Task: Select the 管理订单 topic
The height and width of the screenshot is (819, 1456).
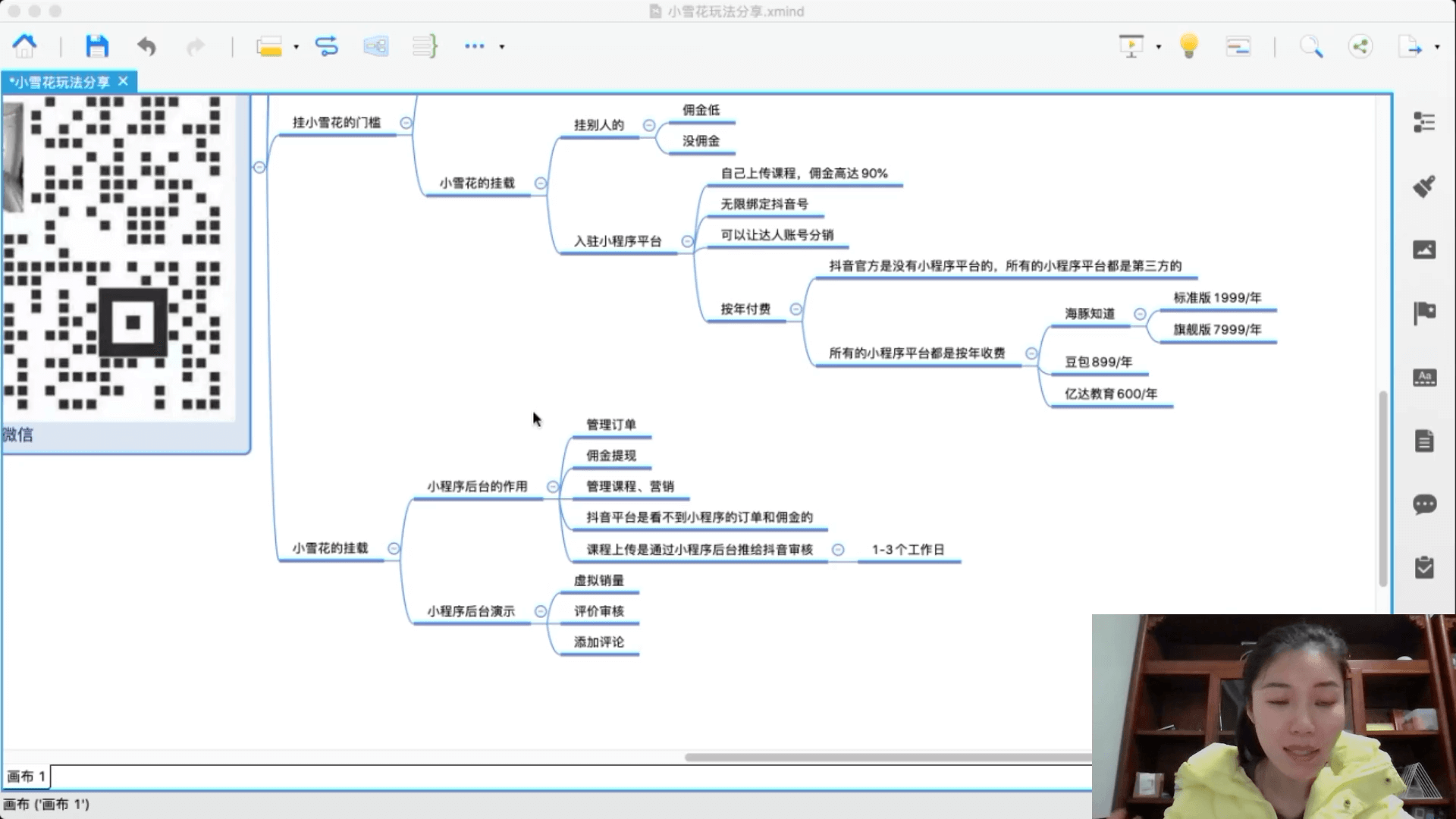Action: pyautogui.click(x=611, y=425)
